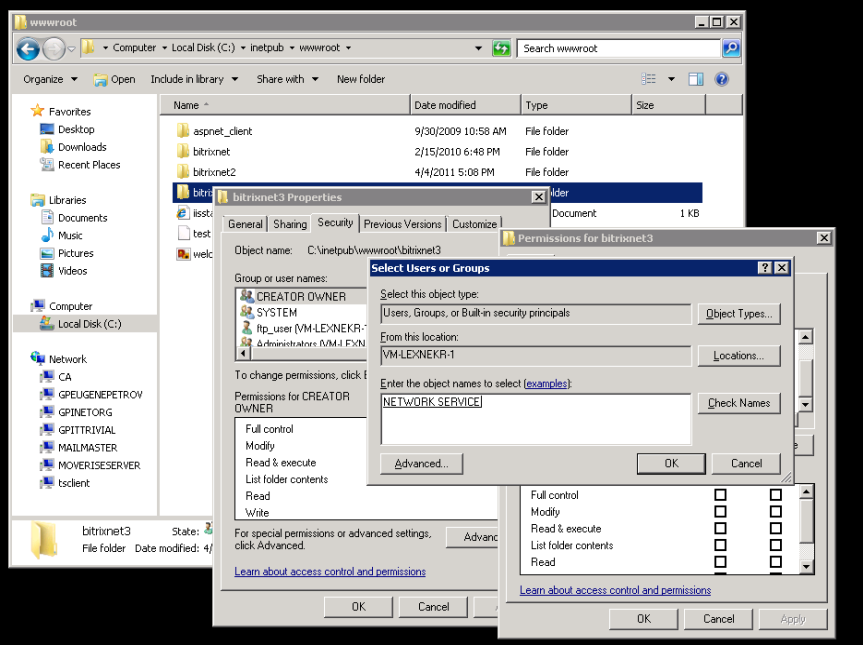Screen dimensions: 865x647
Task: Click the Locations button
Action: point(739,356)
